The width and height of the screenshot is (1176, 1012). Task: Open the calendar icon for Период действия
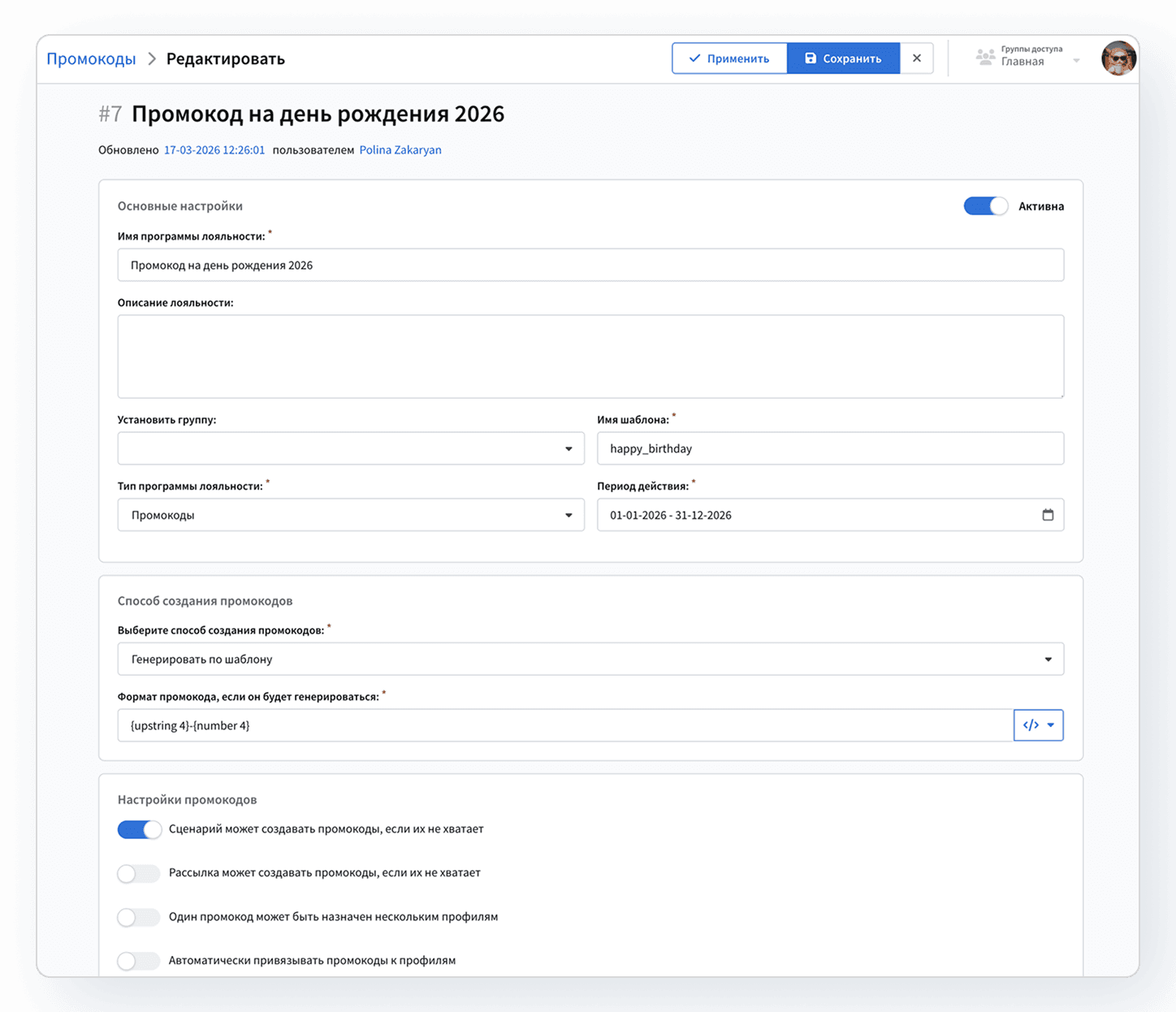[x=1048, y=514]
